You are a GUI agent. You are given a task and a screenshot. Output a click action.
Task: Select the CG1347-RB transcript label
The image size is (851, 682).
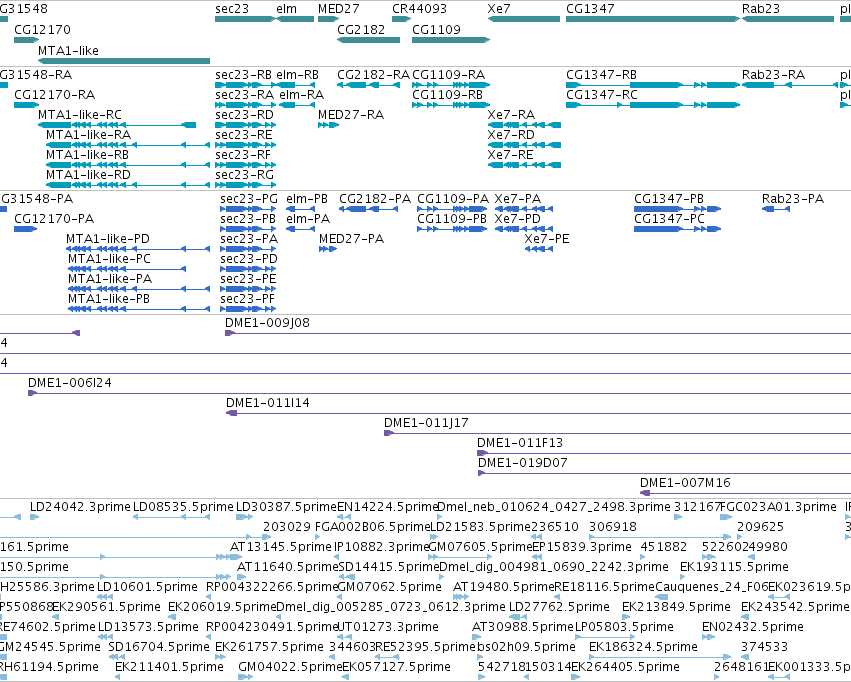click(601, 74)
